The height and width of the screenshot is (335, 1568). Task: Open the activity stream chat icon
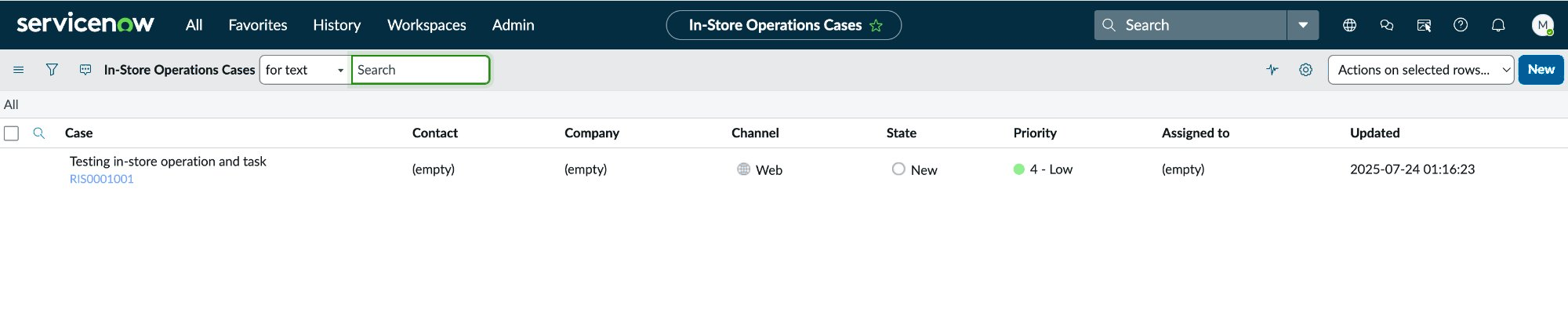click(x=85, y=70)
